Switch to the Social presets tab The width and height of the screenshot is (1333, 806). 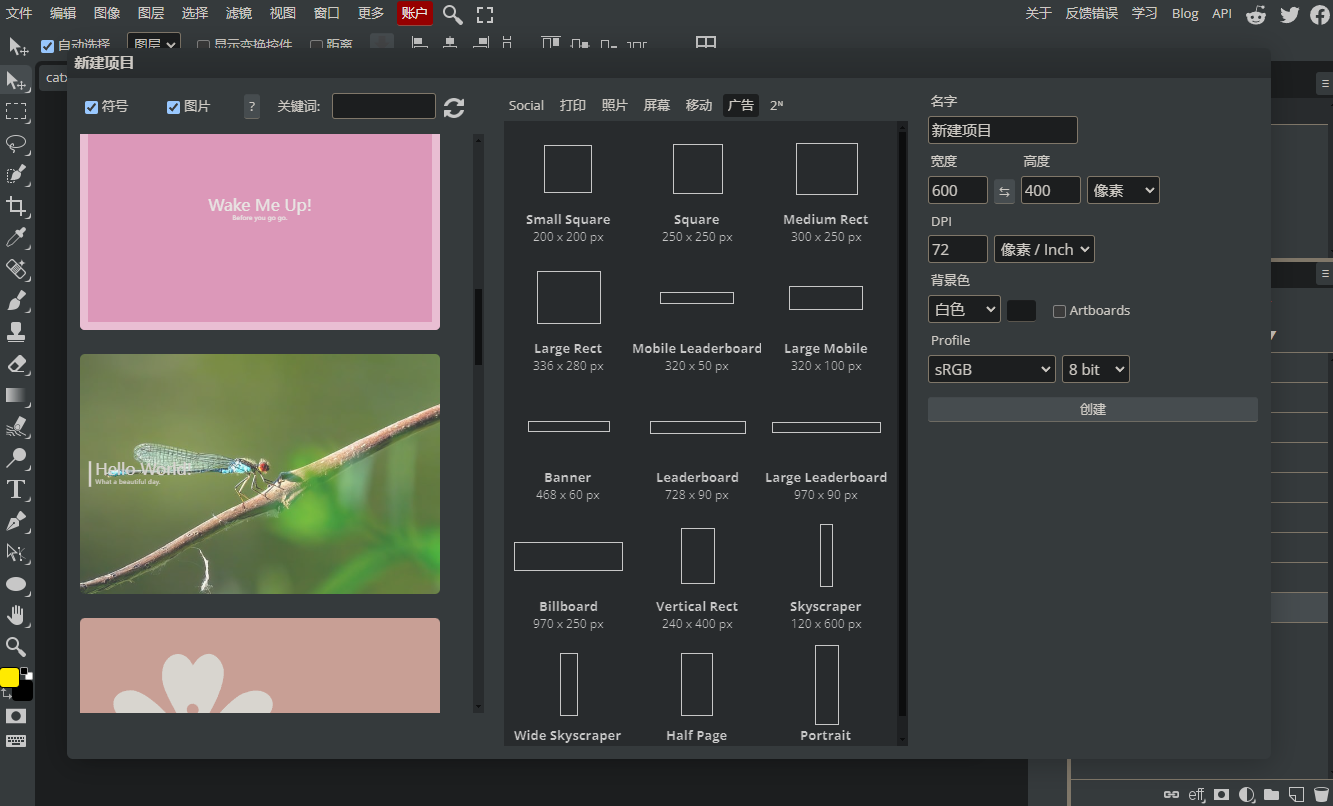pyautogui.click(x=526, y=105)
